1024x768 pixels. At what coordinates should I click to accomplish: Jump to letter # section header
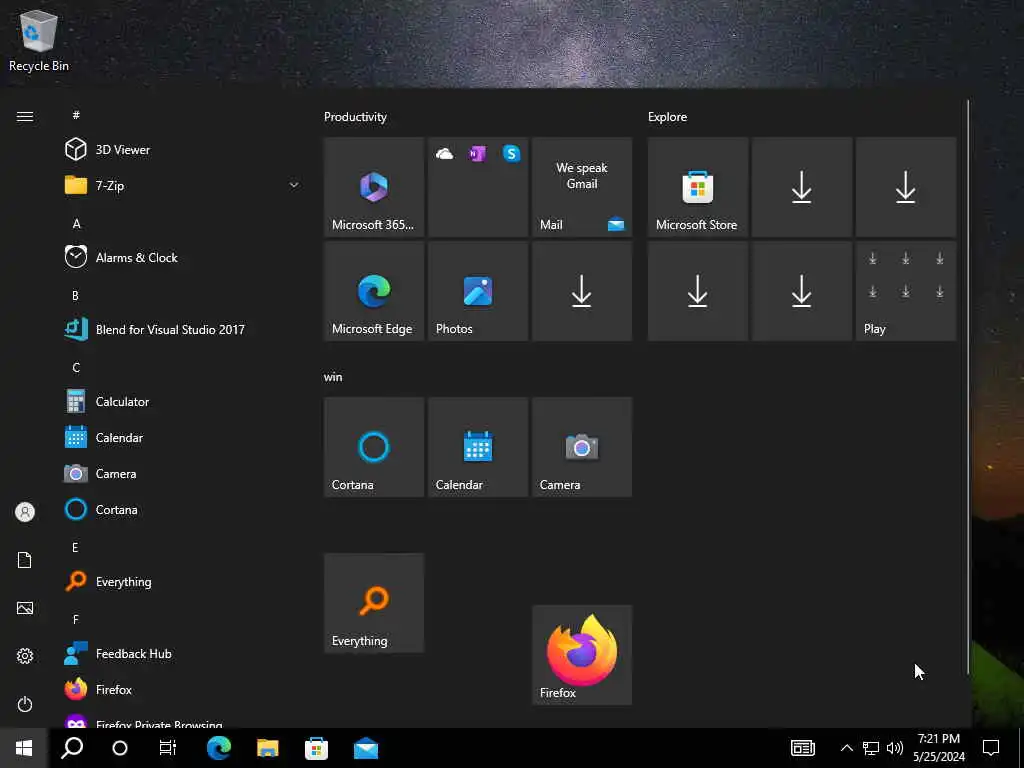point(76,115)
